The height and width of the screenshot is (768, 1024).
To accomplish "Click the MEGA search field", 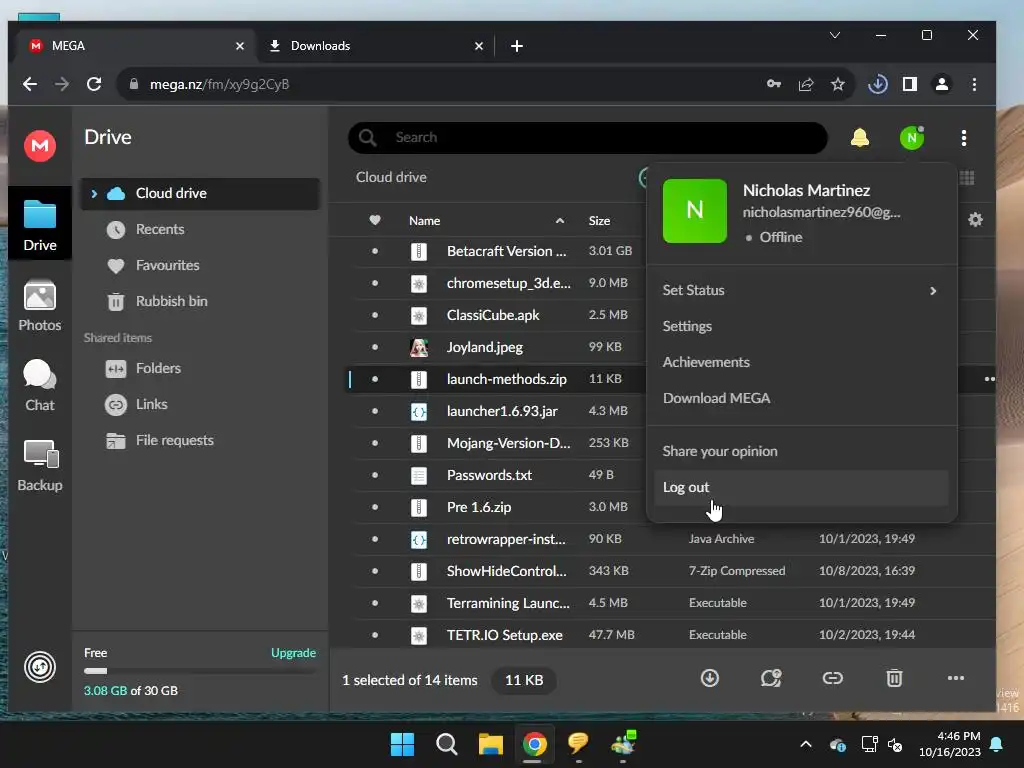I will [x=588, y=138].
